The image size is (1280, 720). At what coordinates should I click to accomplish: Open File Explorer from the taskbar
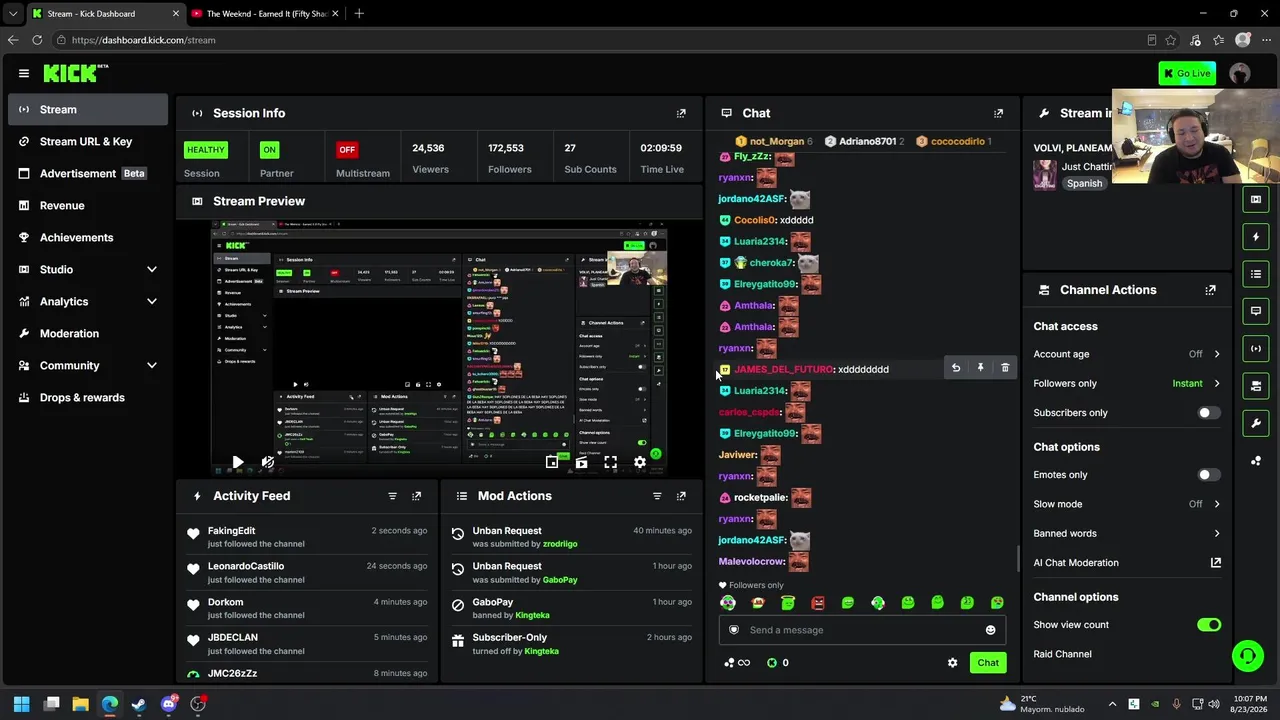pyautogui.click(x=81, y=704)
